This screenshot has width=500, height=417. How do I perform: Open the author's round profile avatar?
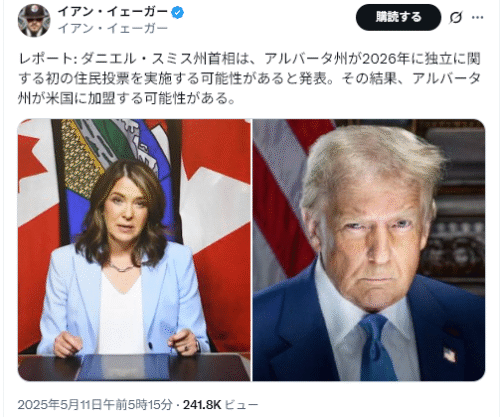pyautogui.click(x=34, y=20)
